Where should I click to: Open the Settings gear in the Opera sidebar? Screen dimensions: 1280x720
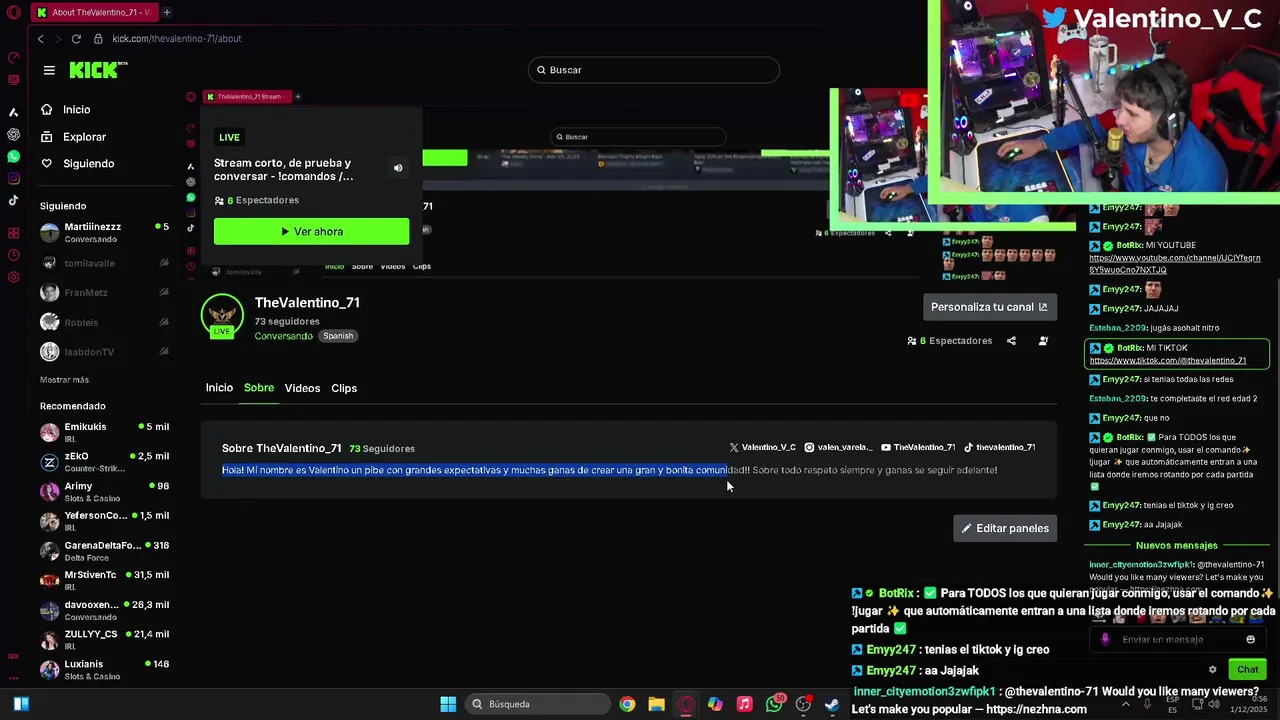point(13,277)
